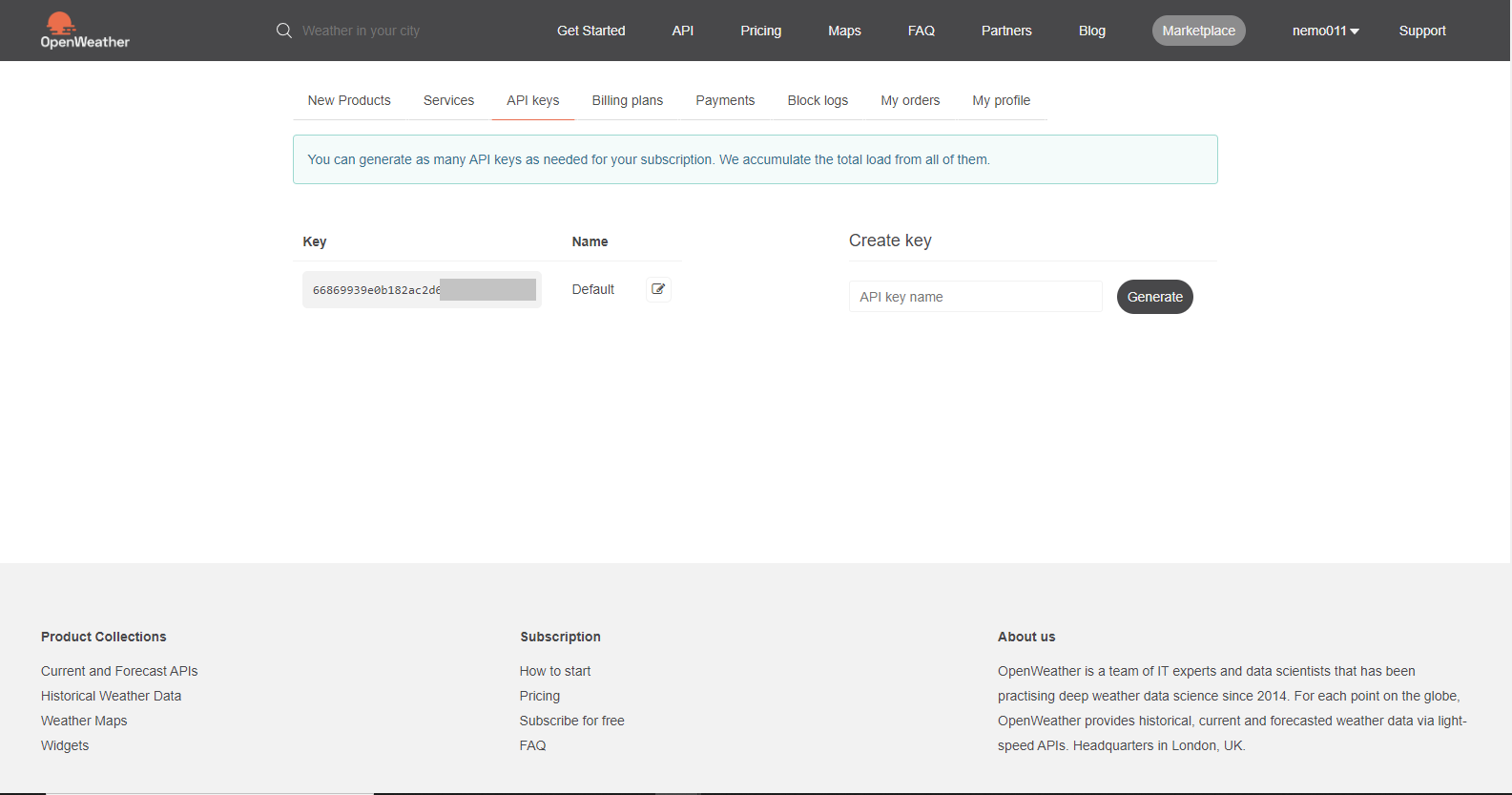The height and width of the screenshot is (795, 1512).
Task: Select the API key value 66869939e0b182ac2d
Action: [422, 290]
